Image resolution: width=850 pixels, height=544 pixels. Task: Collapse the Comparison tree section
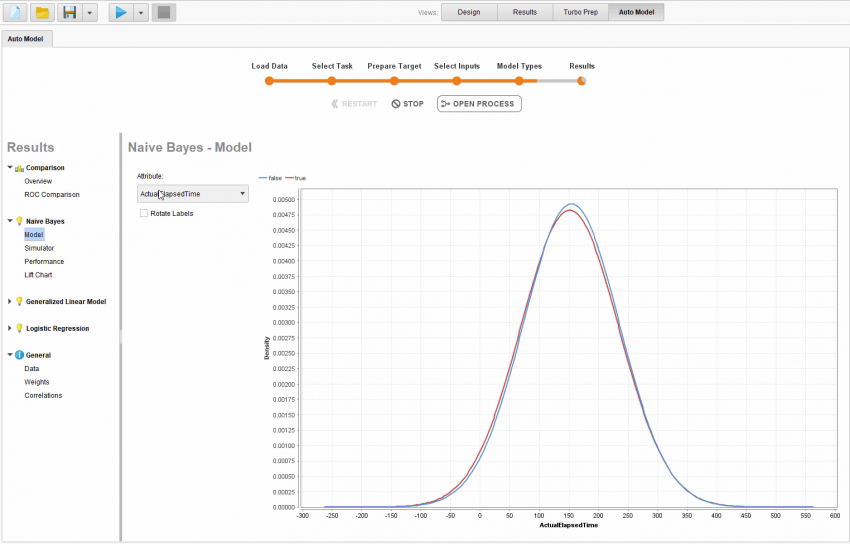(x=10, y=167)
